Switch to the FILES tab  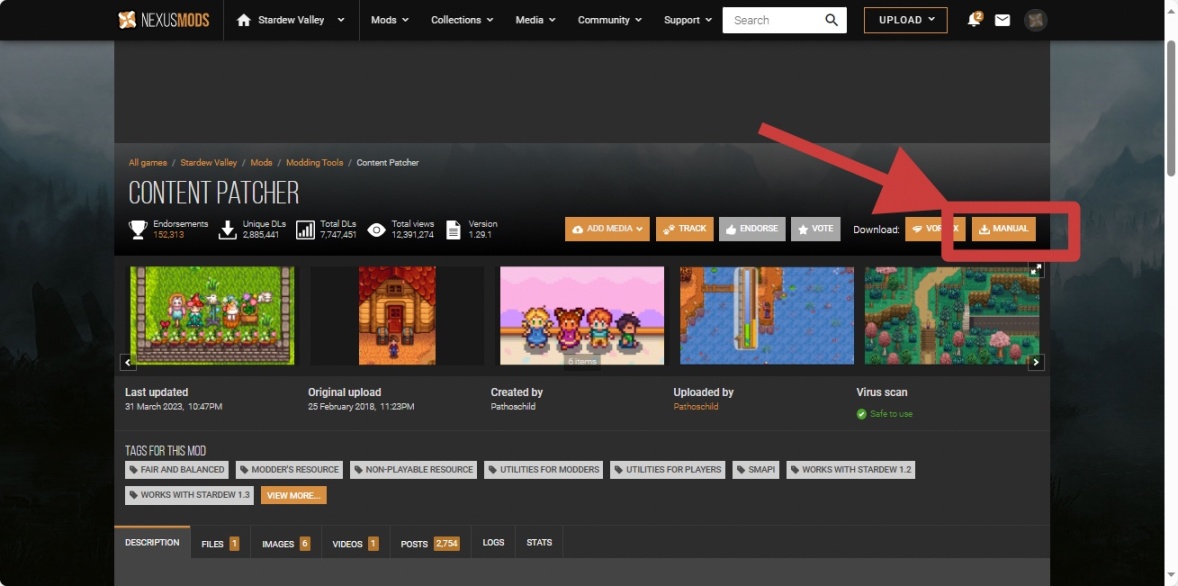pyautogui.click(x=220, y=543)
